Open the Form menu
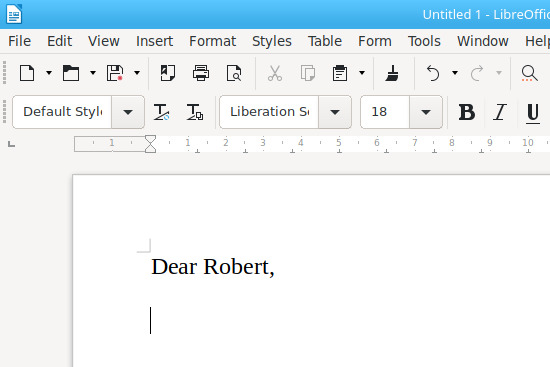 click(x=375, y=41)
